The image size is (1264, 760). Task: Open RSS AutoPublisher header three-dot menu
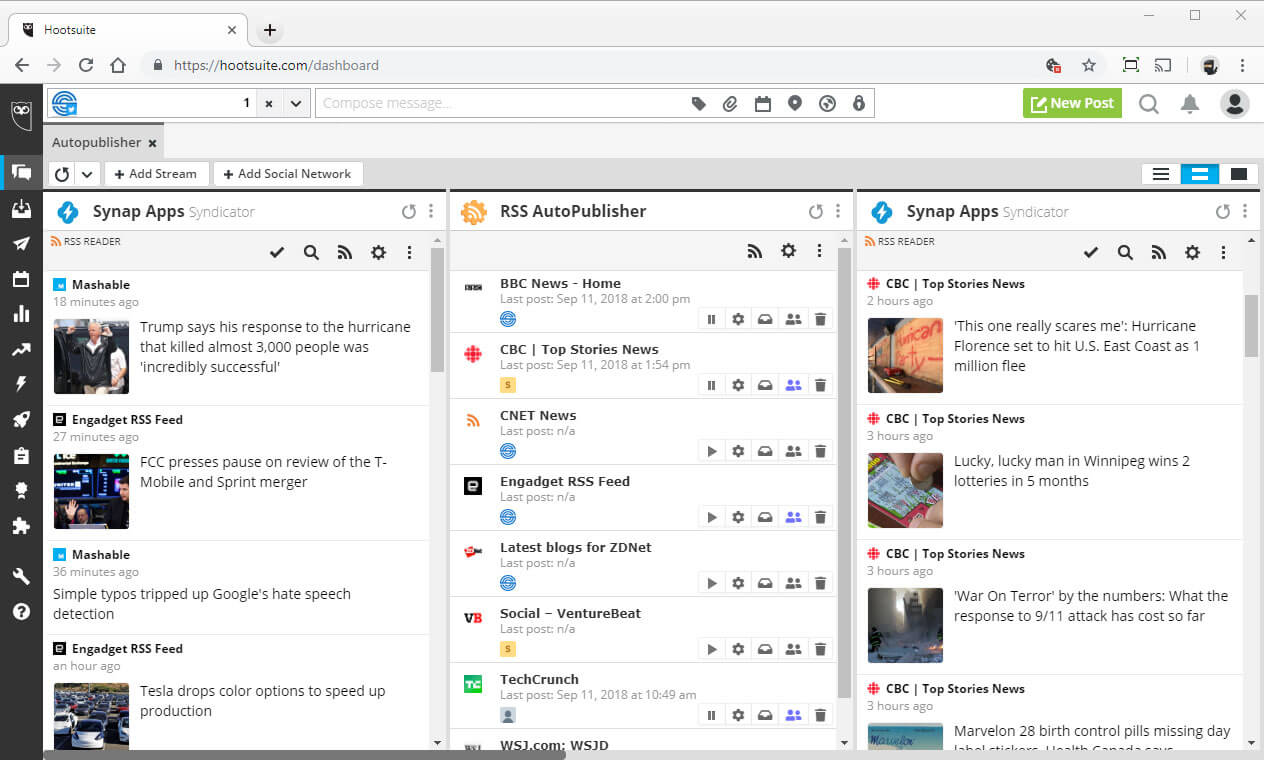coord(838,212)
